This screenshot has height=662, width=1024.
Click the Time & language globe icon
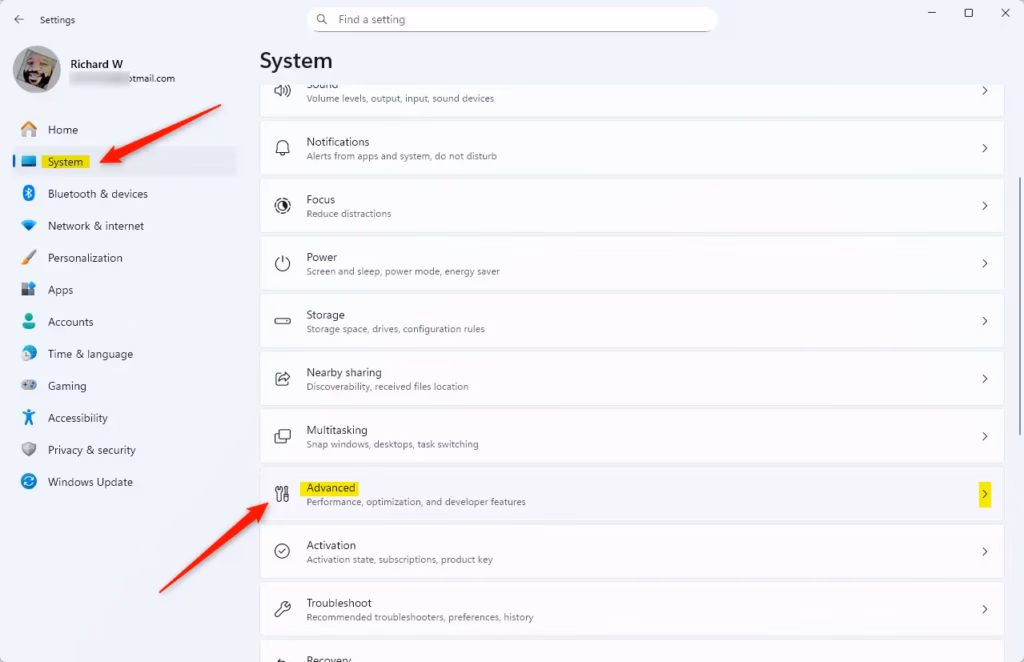pyautogui.click(x=29, y=353)
